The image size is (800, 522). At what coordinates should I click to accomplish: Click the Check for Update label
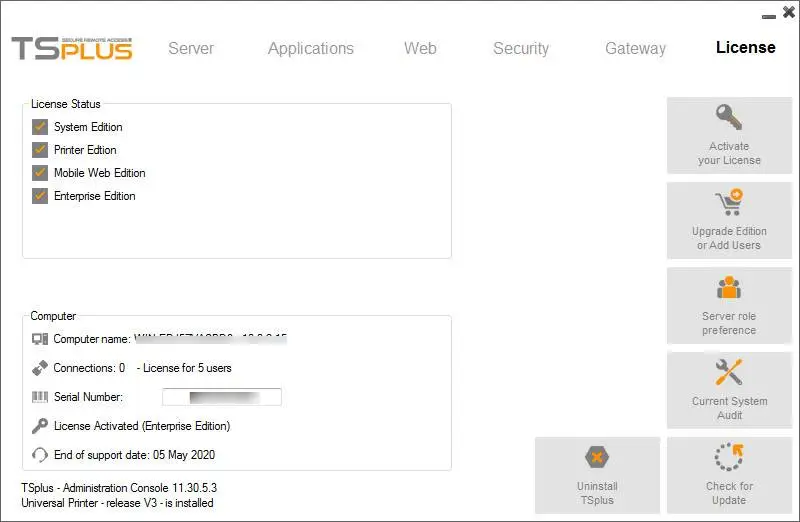coord(729,493)
